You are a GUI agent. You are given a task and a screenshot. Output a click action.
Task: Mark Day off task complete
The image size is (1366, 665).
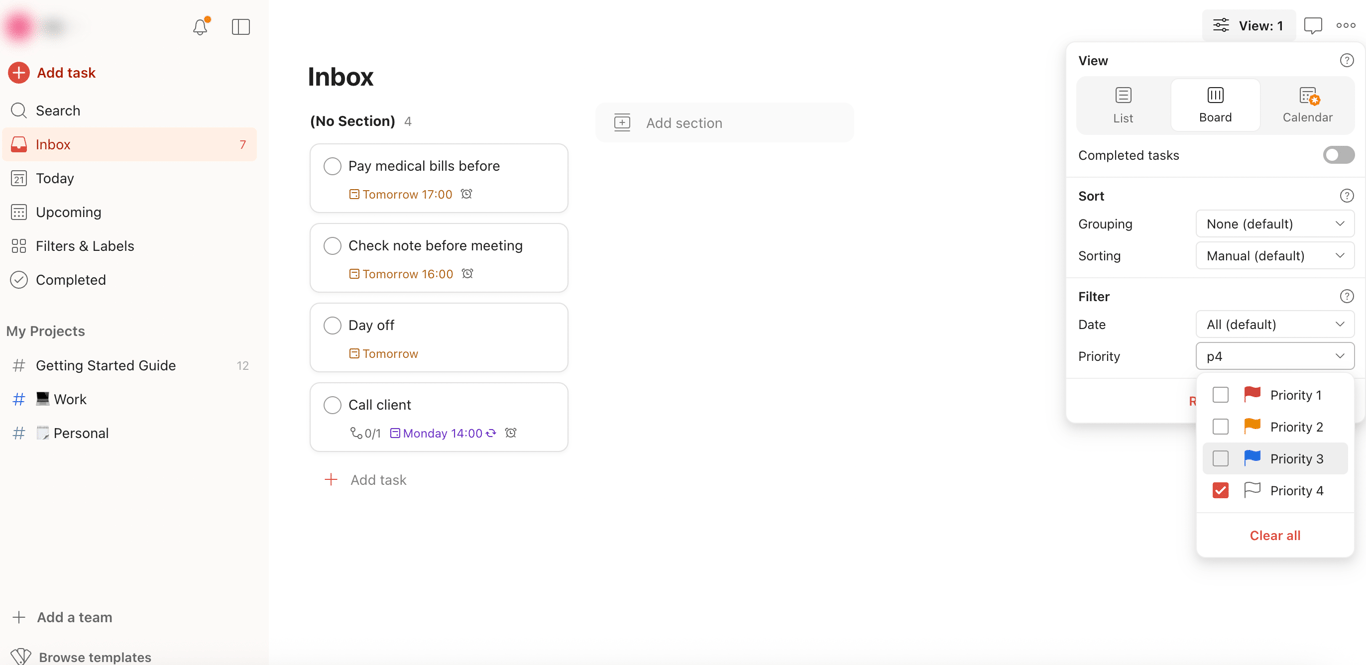coord(333,326)
